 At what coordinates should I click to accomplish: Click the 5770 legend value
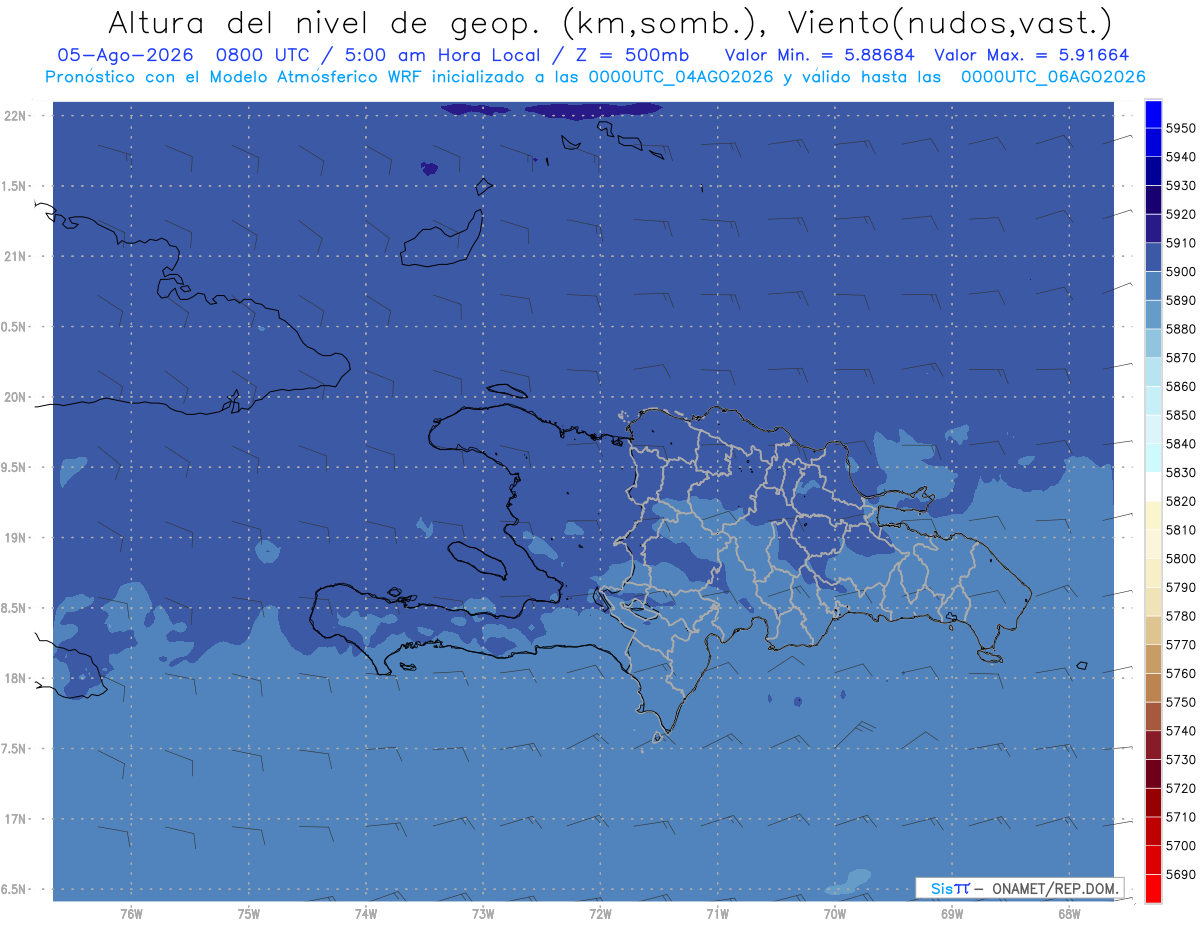1181,645
